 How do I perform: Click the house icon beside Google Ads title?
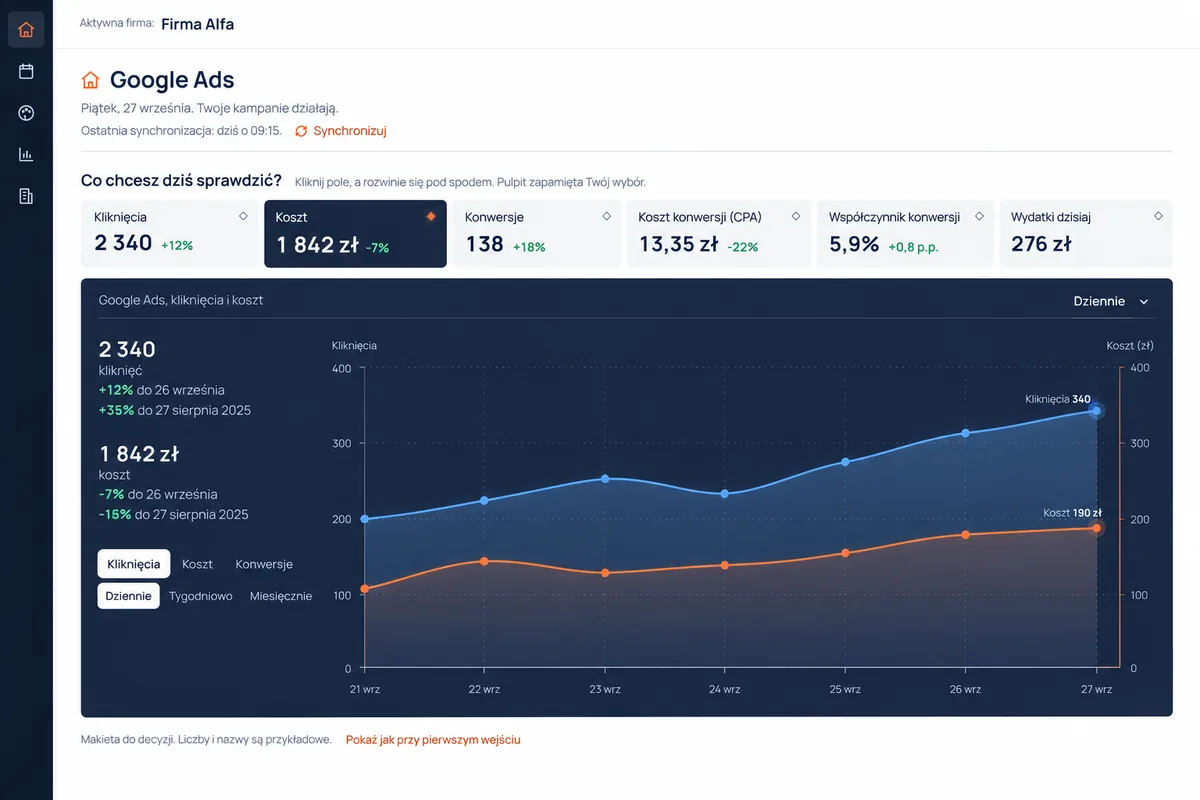point(90,80)
